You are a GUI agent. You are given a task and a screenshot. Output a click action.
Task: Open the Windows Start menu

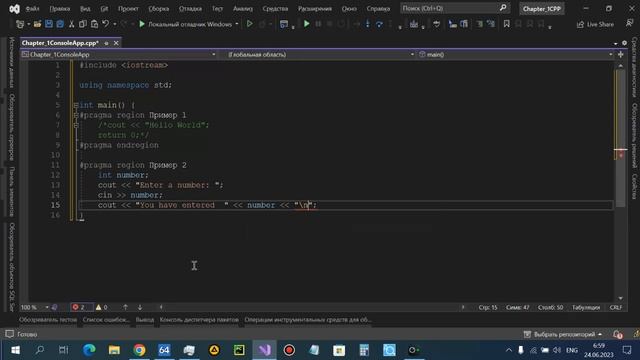click(x=15, y=350)
